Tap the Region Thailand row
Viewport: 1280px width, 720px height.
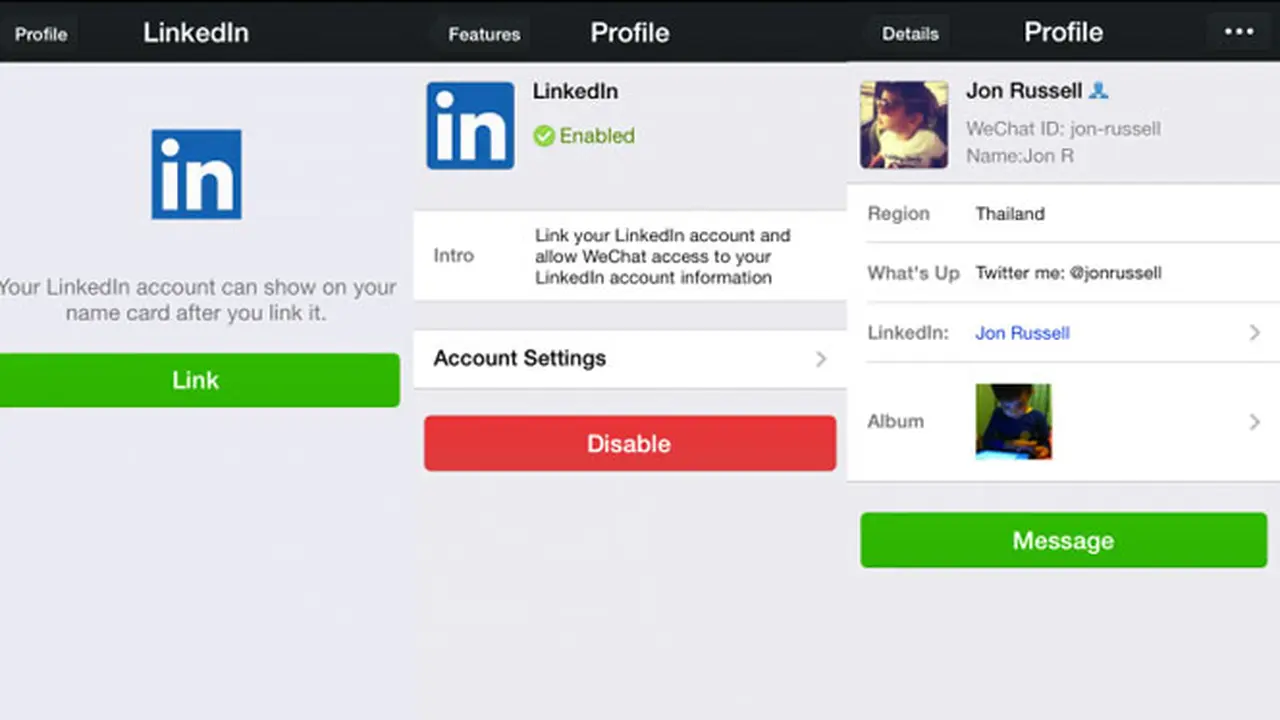1063,213
